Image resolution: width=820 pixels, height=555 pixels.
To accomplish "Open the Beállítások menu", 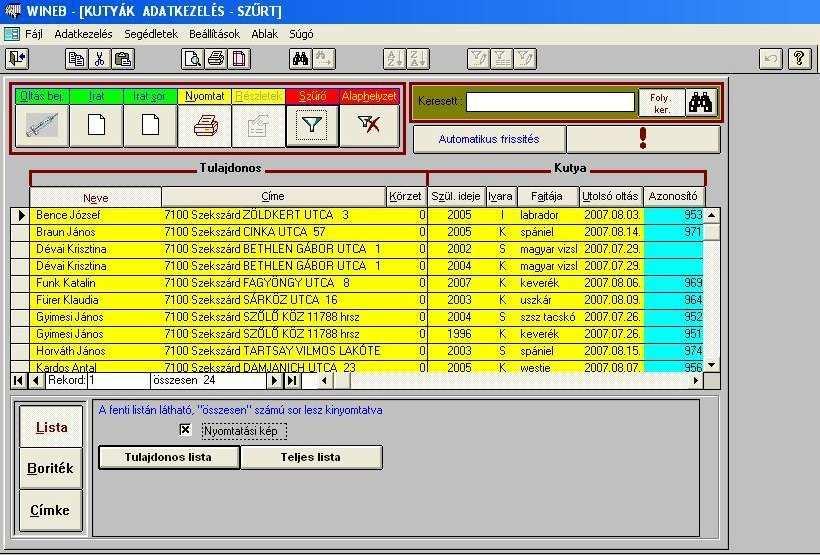I will 214,35.
